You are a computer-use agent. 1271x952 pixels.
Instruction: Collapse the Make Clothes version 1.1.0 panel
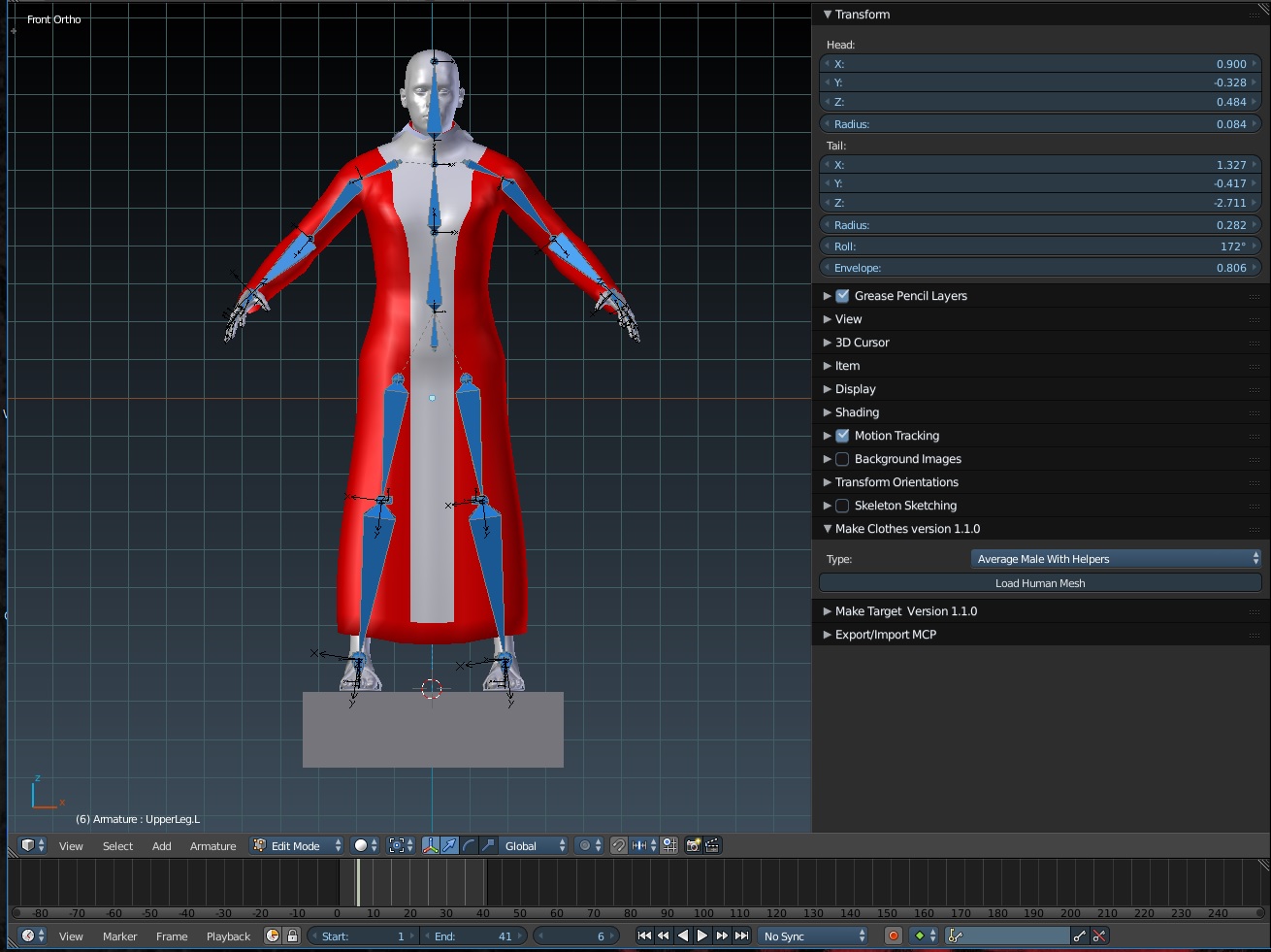(827, 529)
